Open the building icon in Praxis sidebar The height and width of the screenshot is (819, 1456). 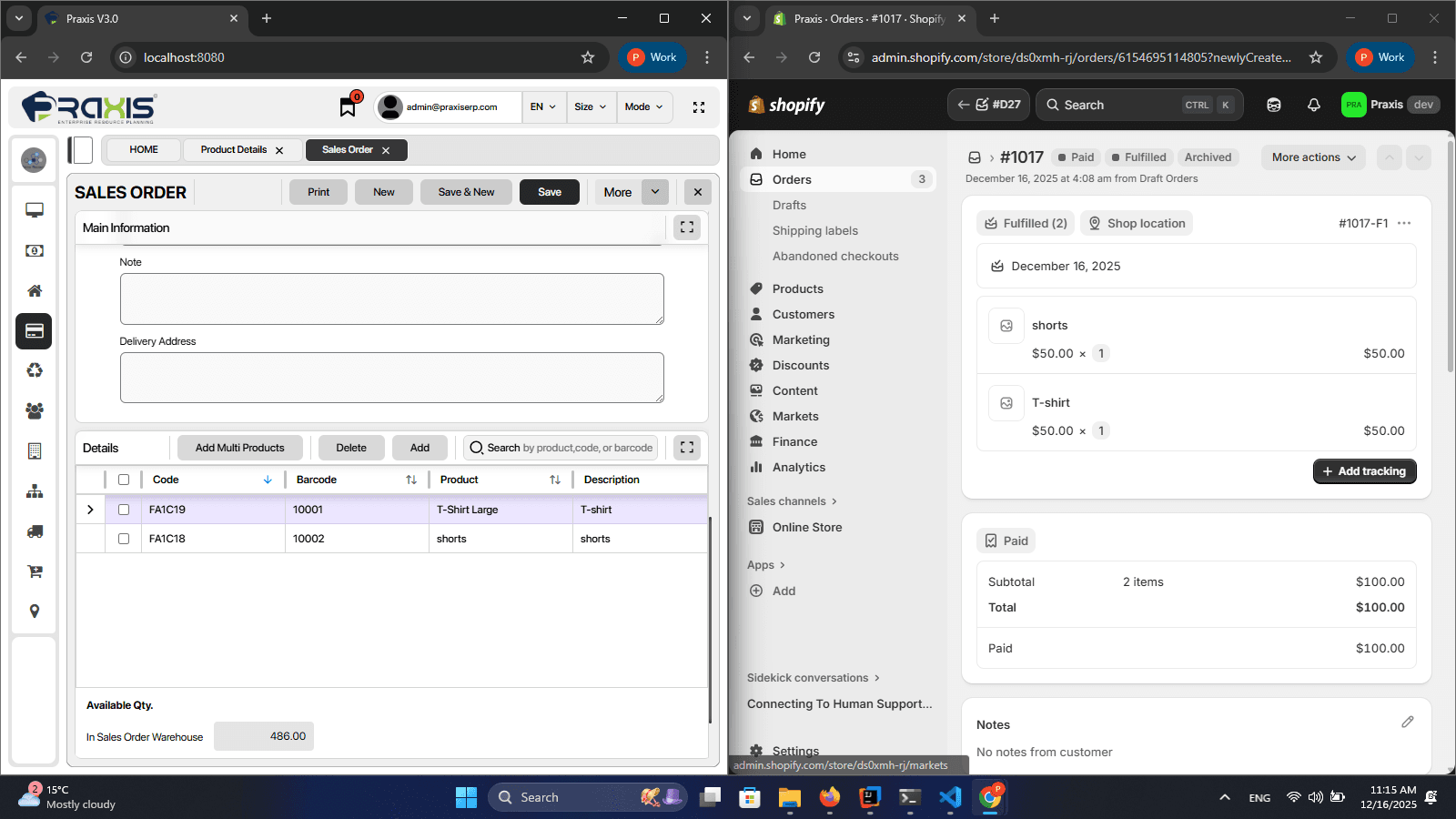(x=35, y=450)
